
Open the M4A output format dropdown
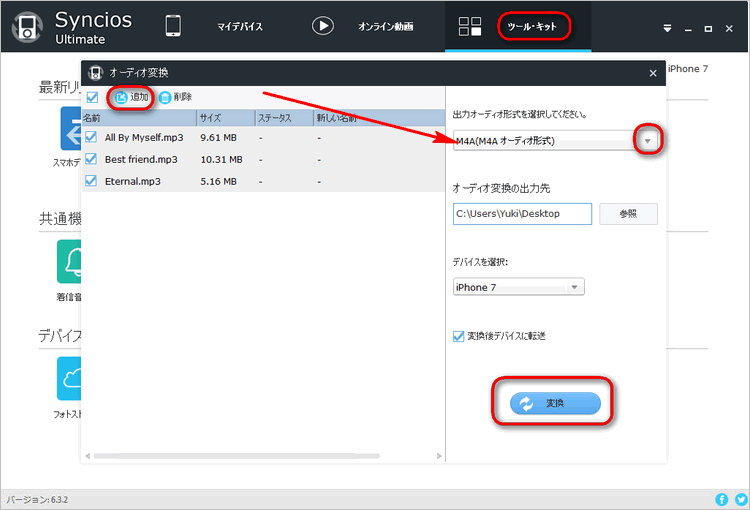648,141
